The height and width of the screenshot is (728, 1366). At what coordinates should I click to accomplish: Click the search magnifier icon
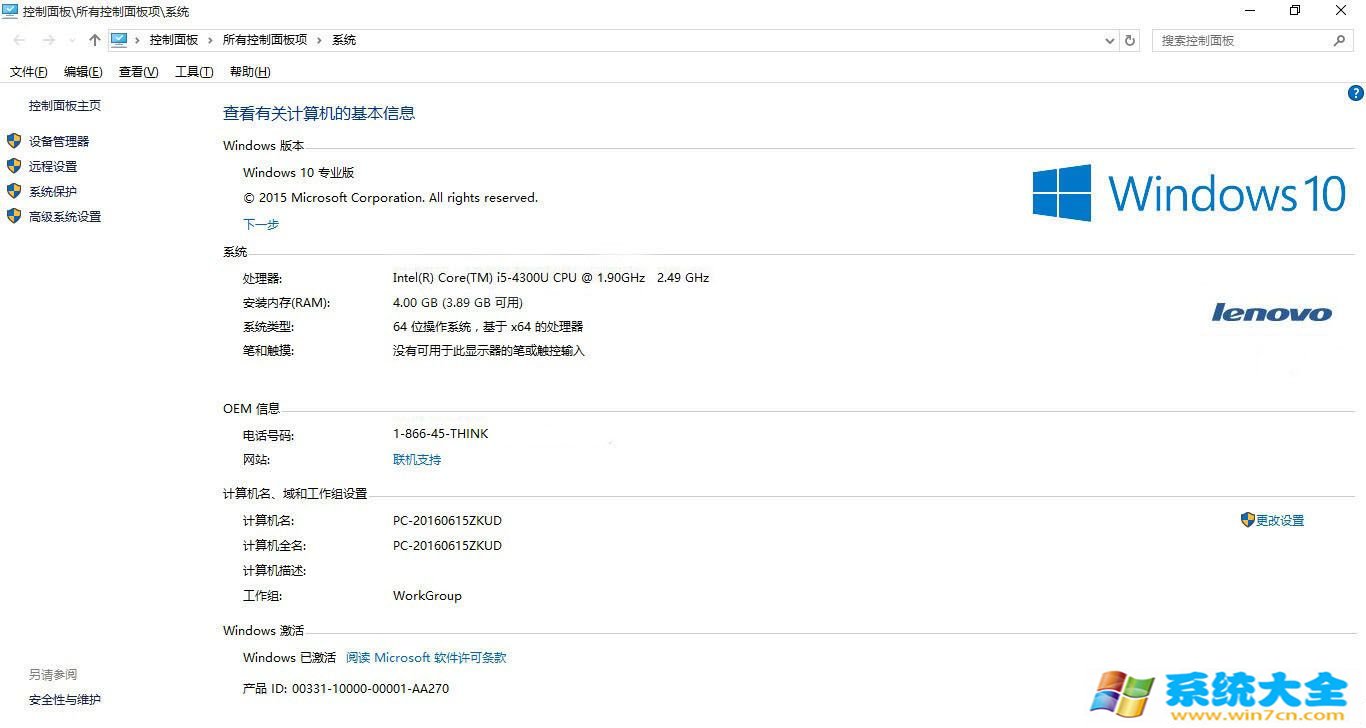pos(1339,40)
